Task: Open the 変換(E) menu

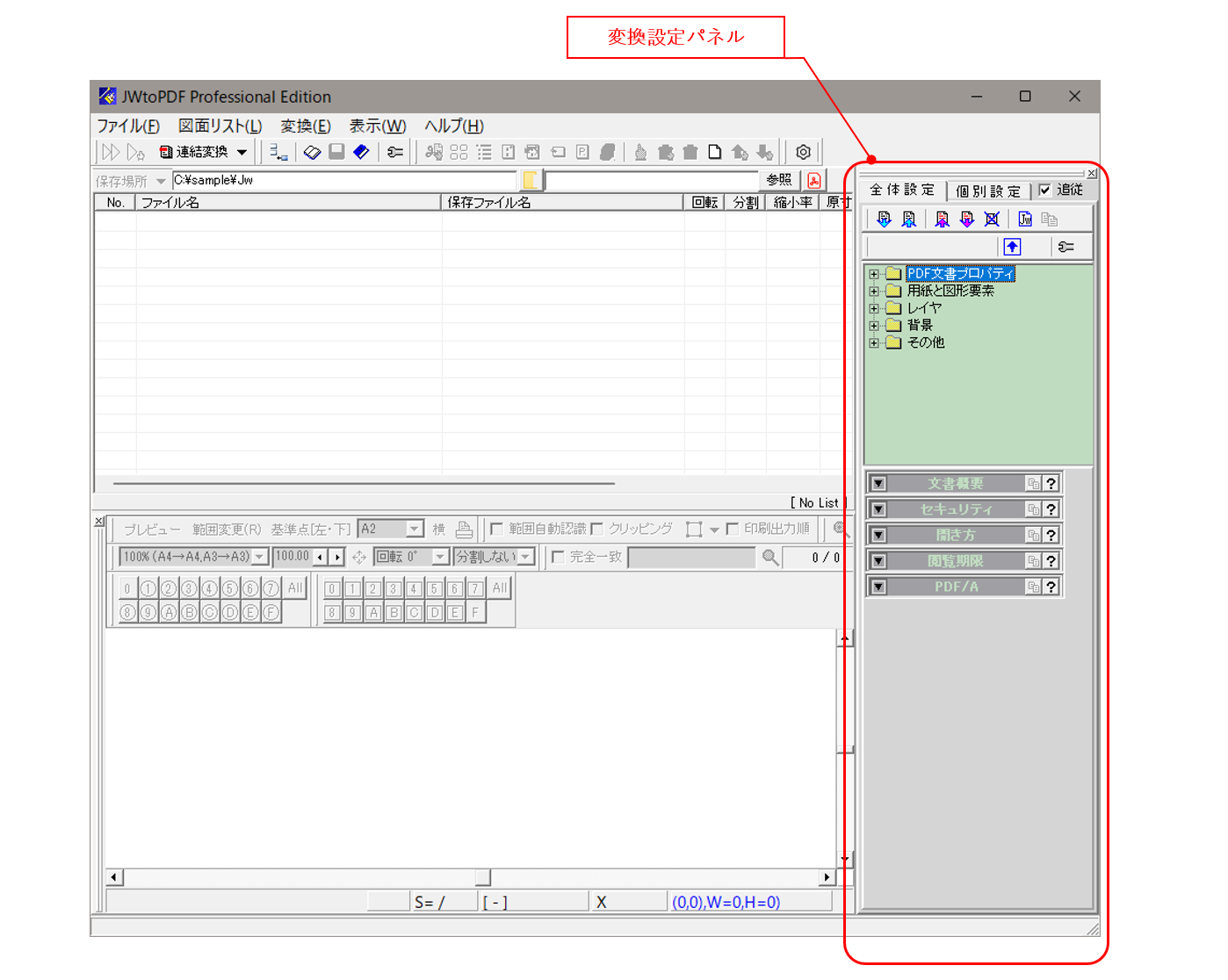Action: [x=305, y=126]
